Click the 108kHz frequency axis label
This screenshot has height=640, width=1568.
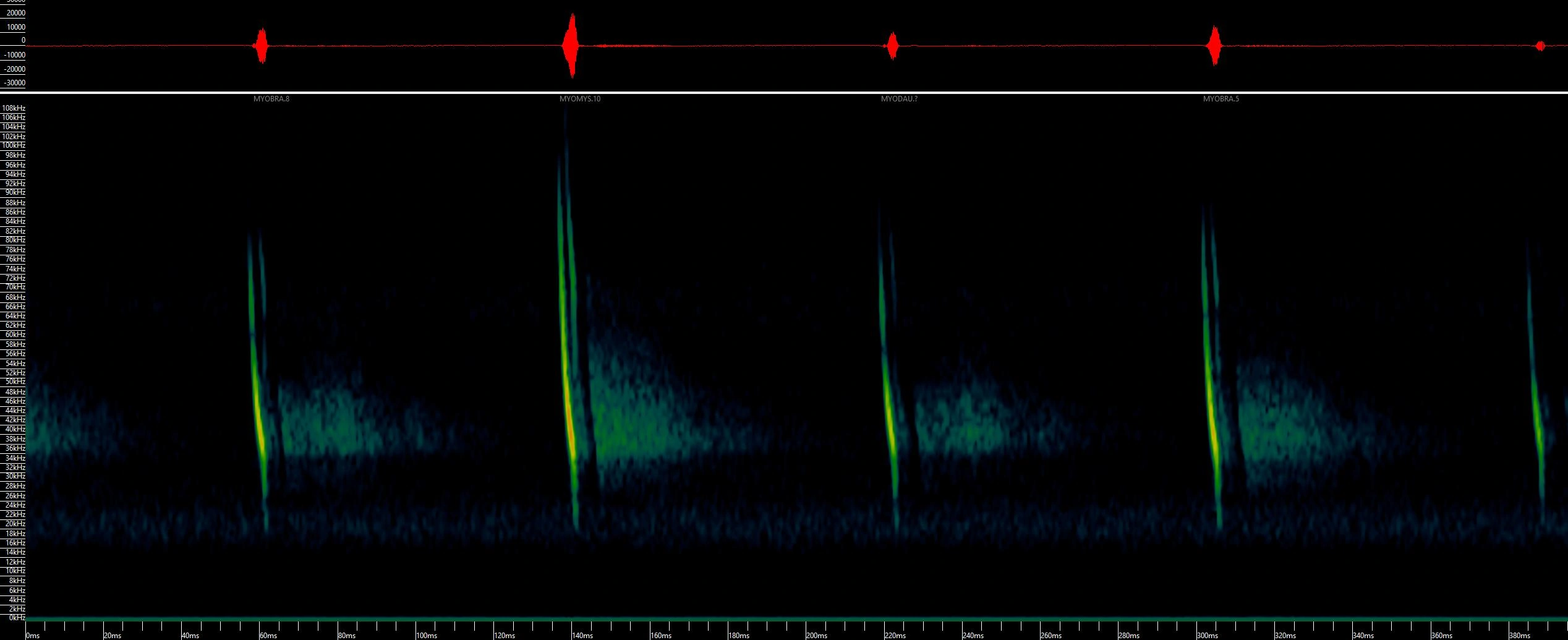(x=14, y=108)
